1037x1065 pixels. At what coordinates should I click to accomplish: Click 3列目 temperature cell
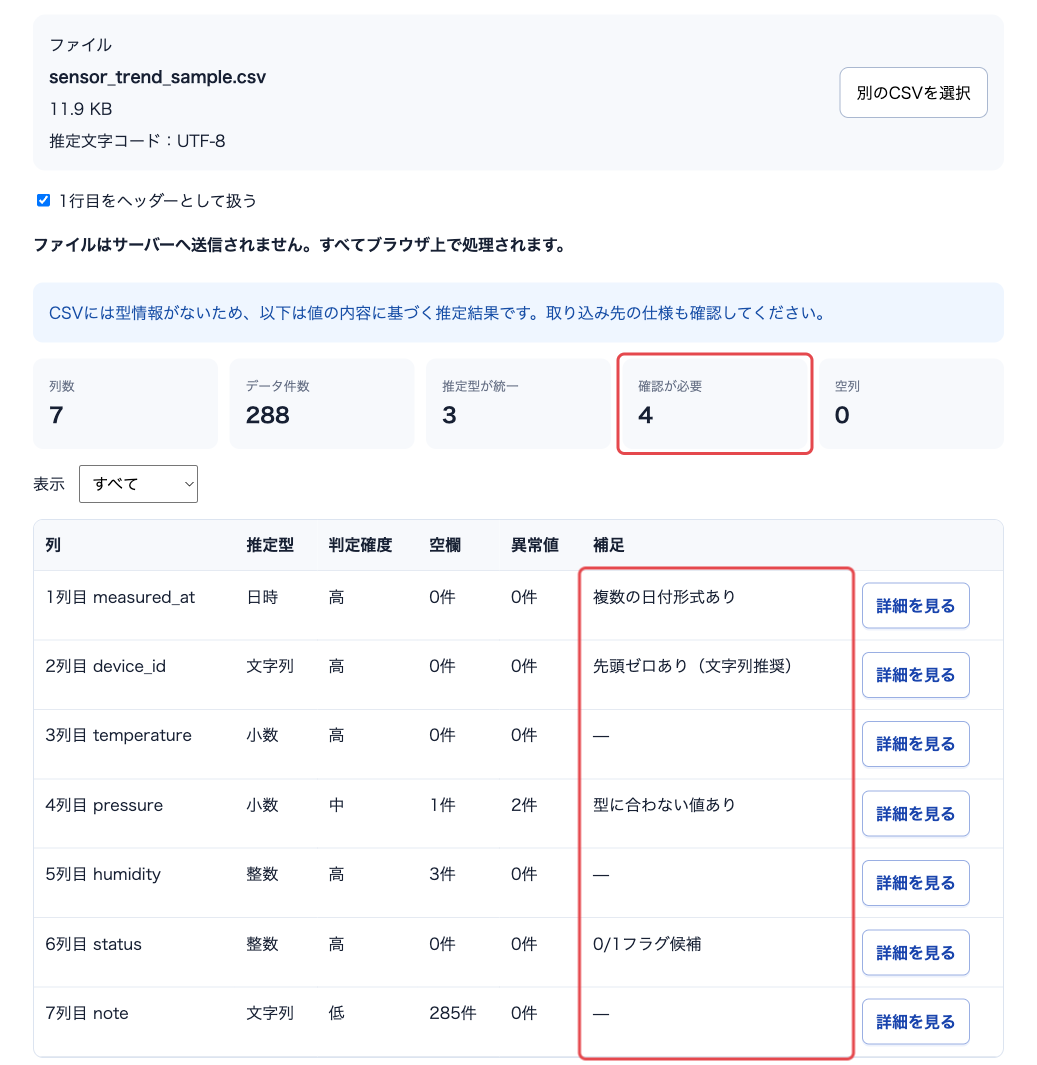pos(118,735)
